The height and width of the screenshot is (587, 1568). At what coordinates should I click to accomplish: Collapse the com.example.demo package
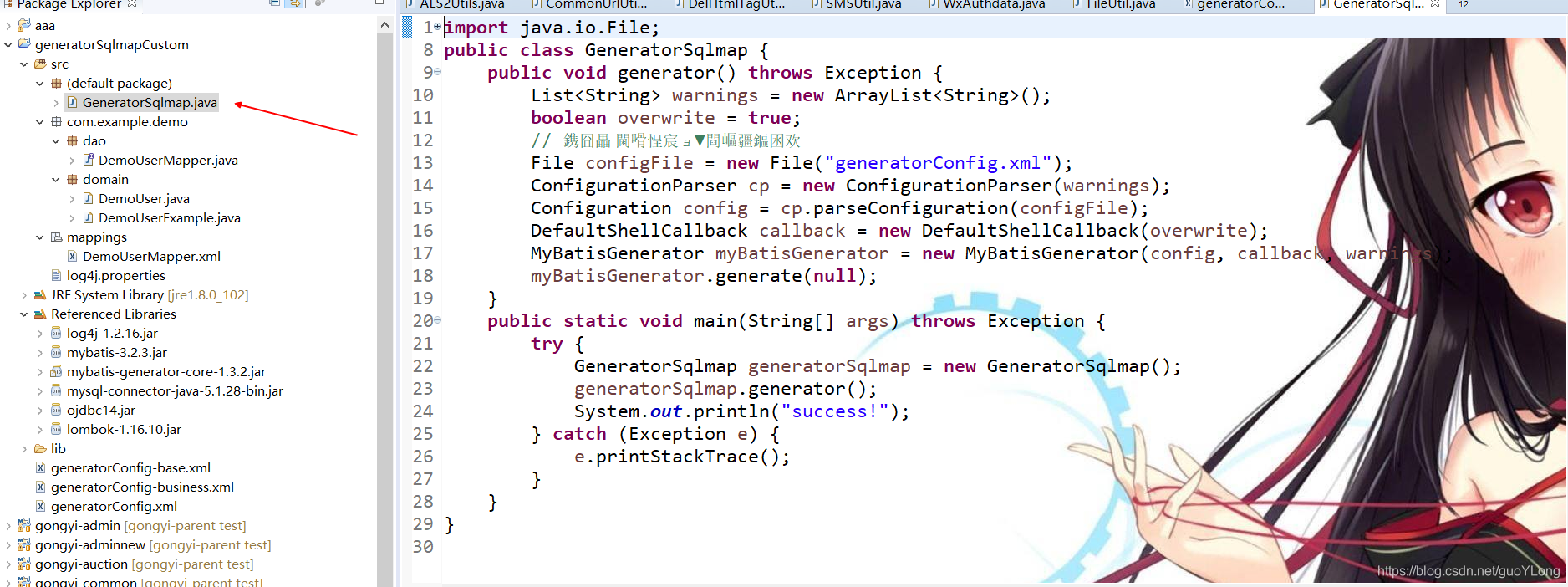click(40, 121)
